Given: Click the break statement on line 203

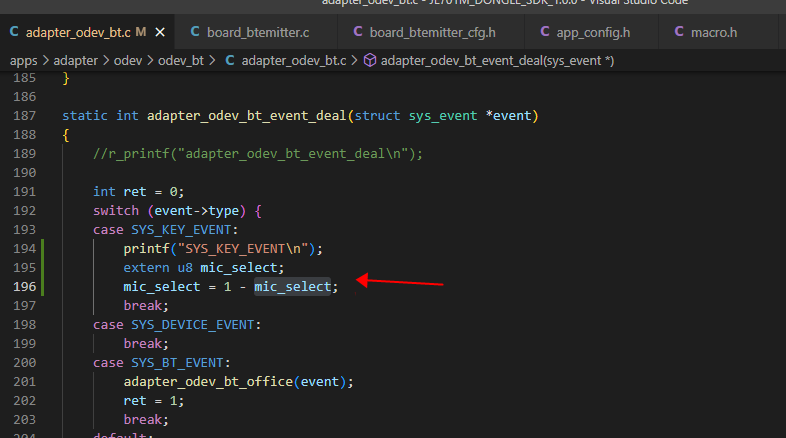Looking at the screenshot, I should pyautogui.click(x=146, y=420).
